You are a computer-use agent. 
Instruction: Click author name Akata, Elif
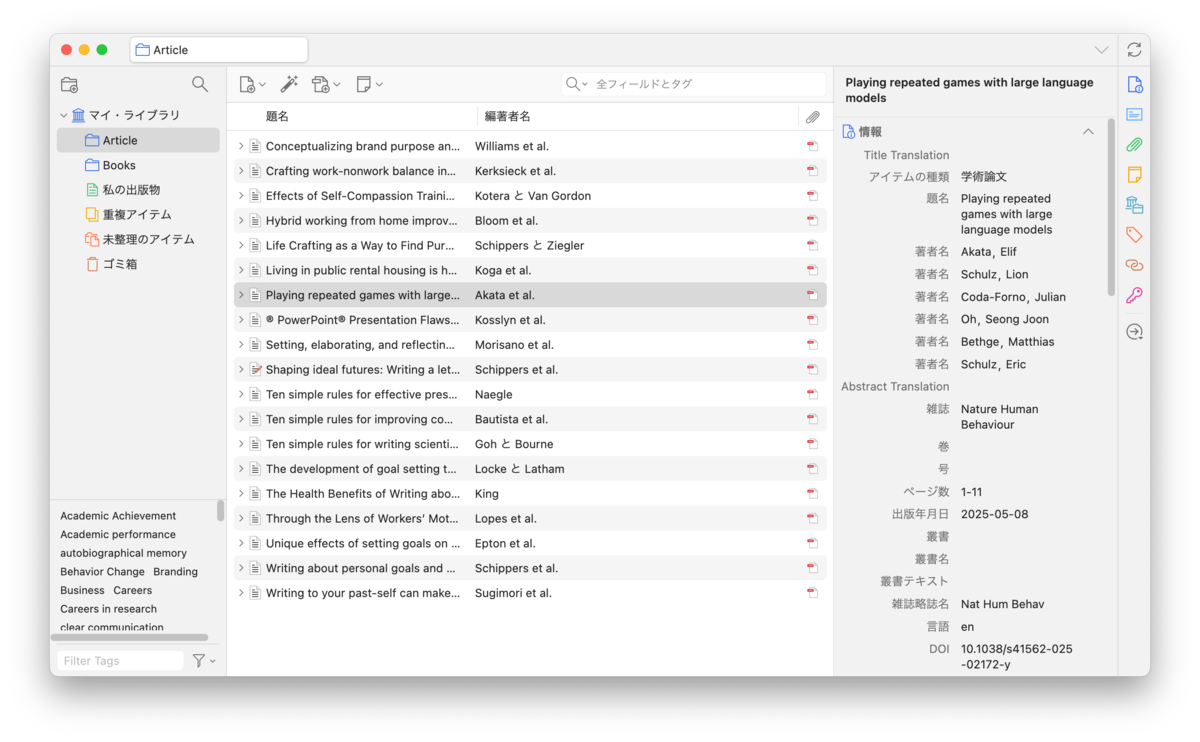(x=988, y=252)
